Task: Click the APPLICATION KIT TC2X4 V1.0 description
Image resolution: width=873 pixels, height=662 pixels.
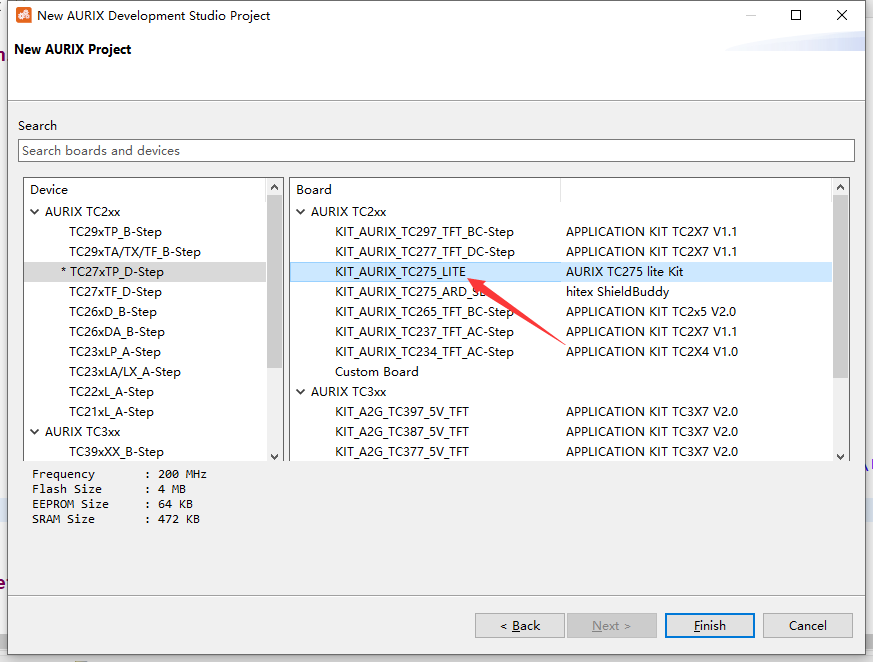Action: [652, 352]
